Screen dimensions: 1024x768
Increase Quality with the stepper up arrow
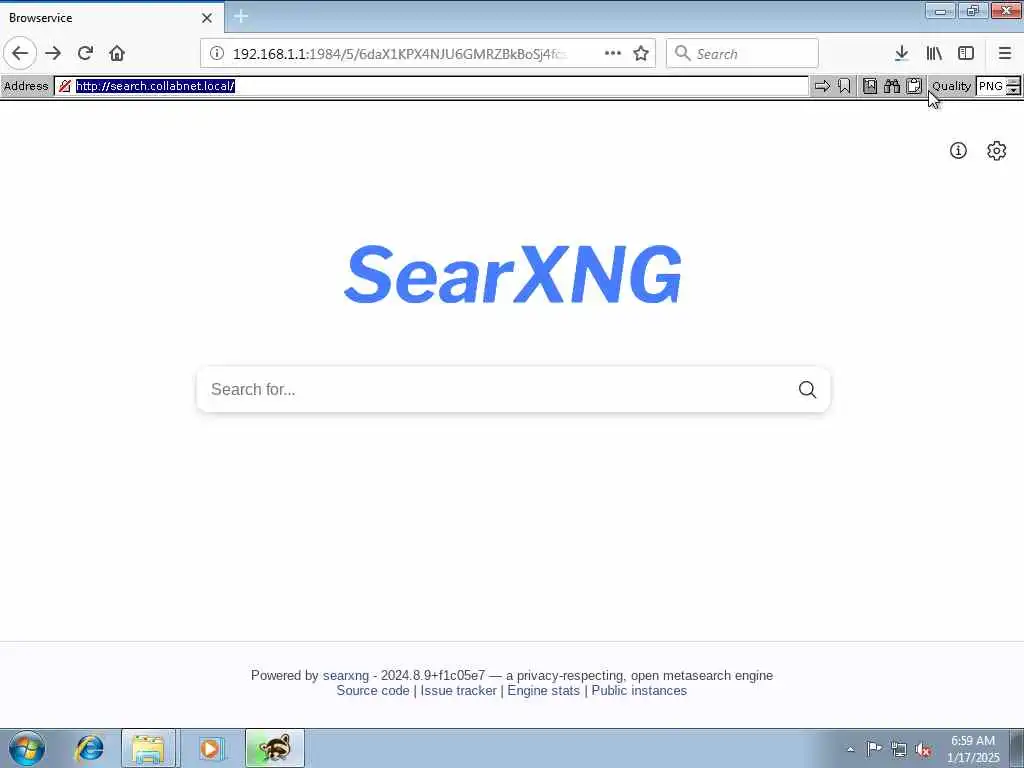point(1013,82)
